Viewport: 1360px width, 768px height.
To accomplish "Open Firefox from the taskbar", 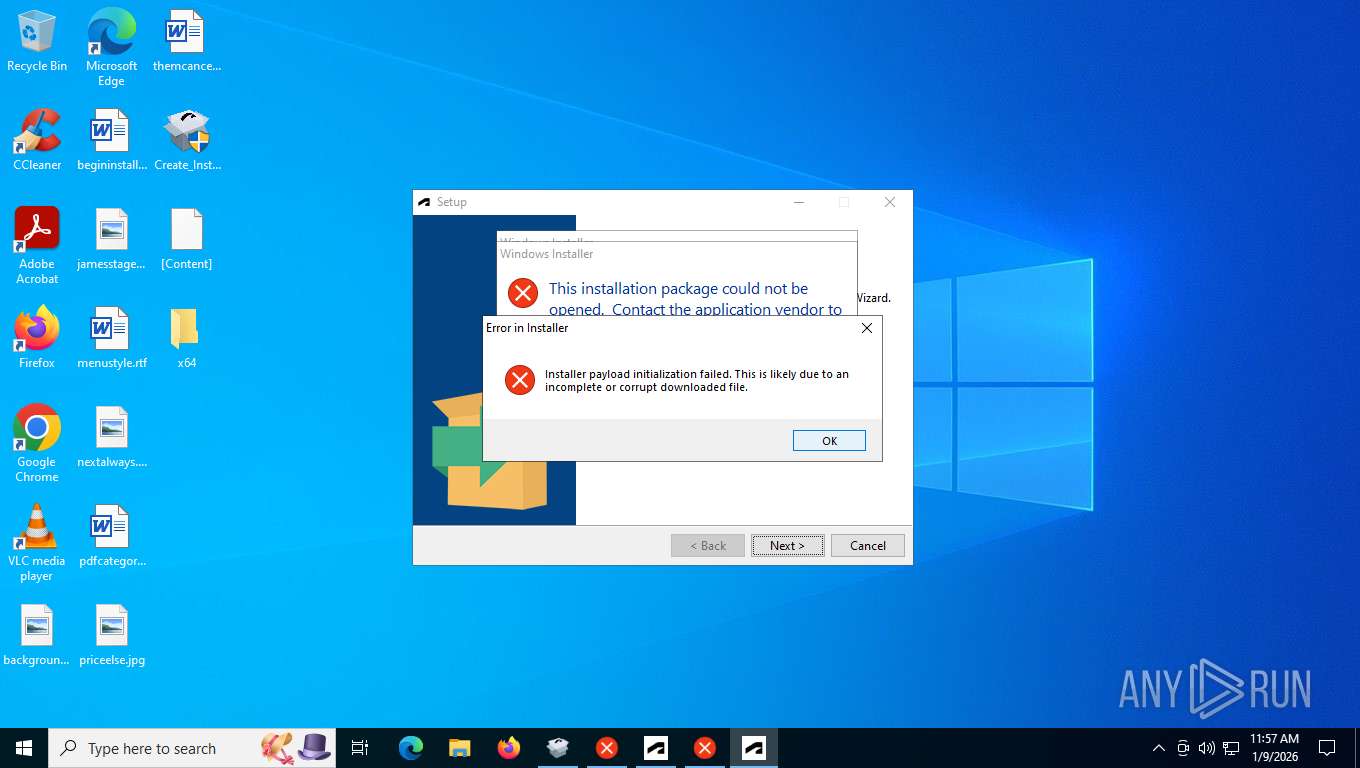I will pos(509,748).
